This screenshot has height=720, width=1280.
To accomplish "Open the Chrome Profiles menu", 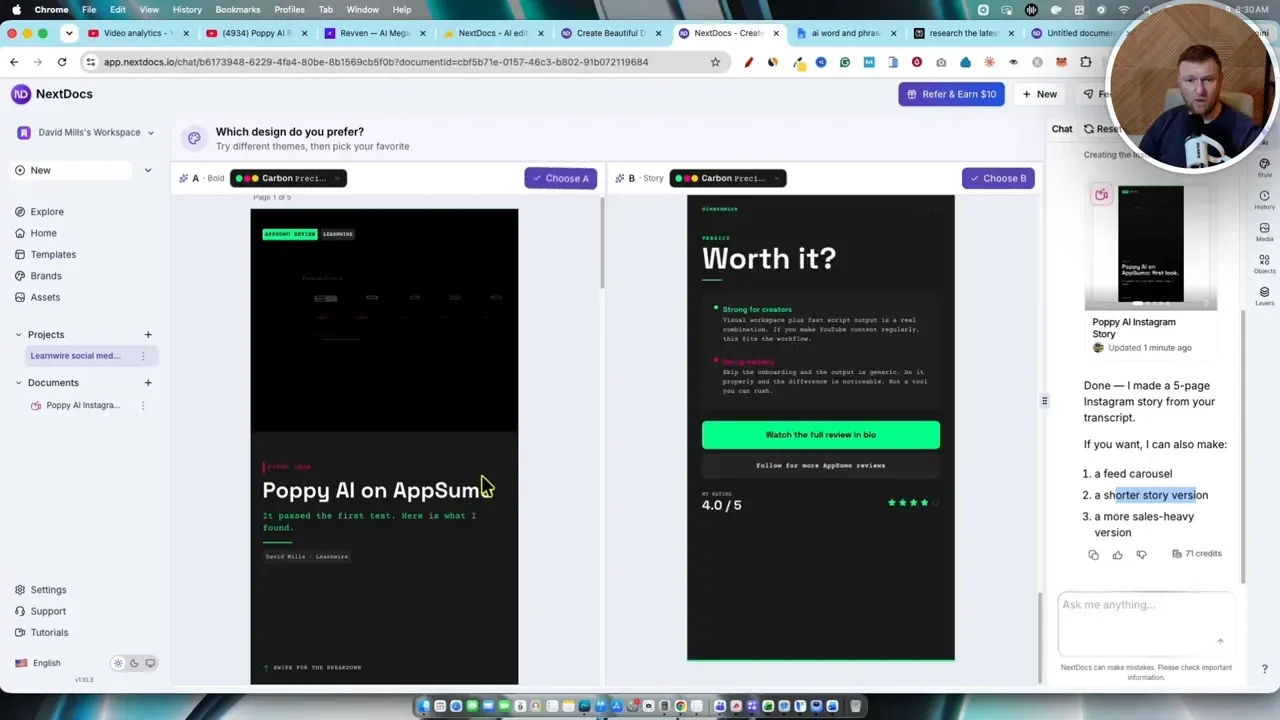I will click(289, 9).
